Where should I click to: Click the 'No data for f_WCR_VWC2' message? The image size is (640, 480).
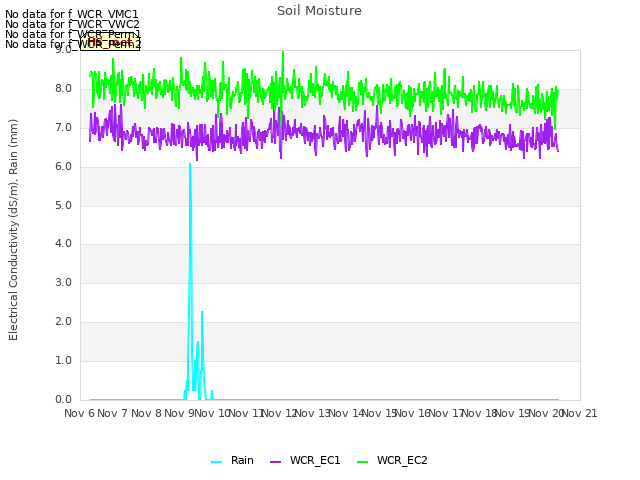72,24
